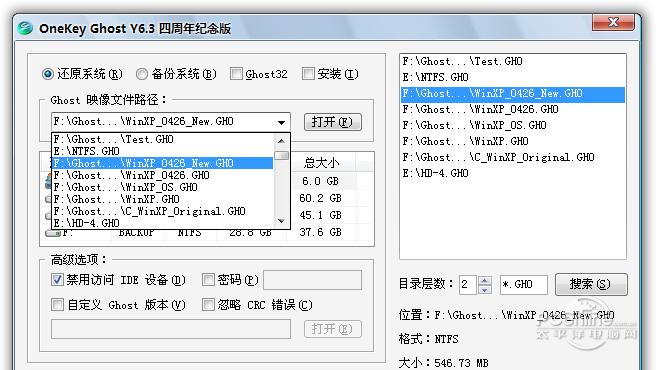Click the 打开(F) button beside image path
This screenshot has height=370, width=656.
[x=333, y=122]
